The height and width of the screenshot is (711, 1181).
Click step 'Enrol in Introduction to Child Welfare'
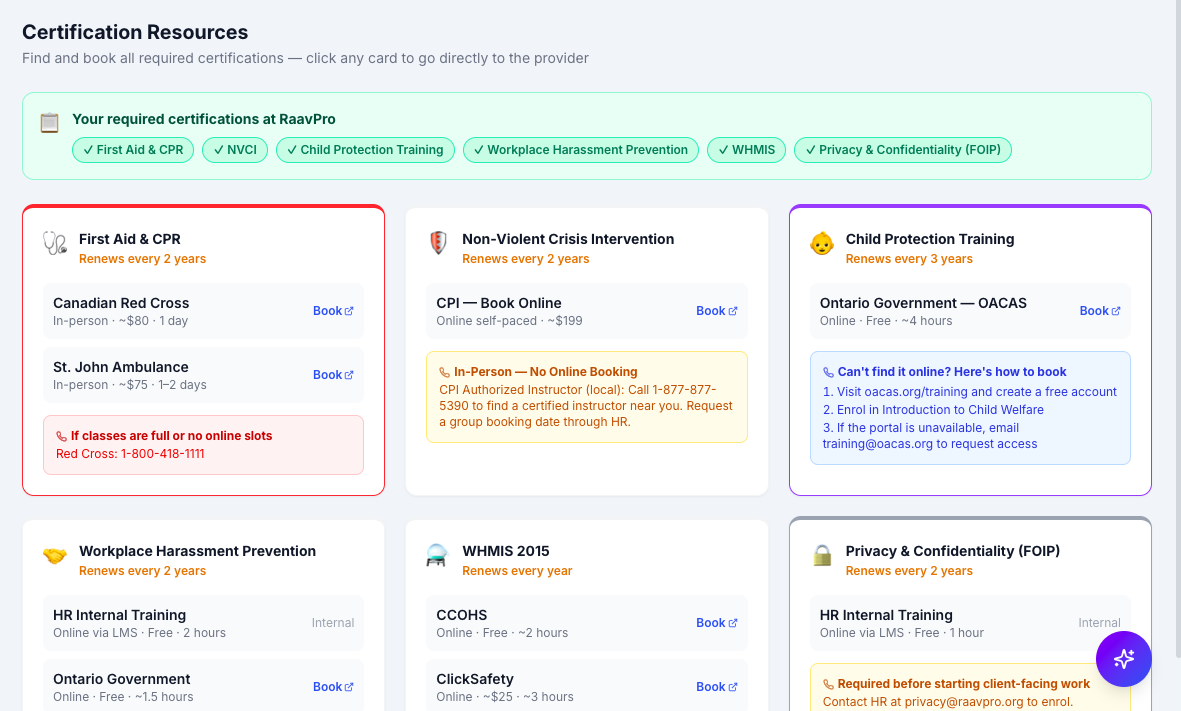coord(933,410)
